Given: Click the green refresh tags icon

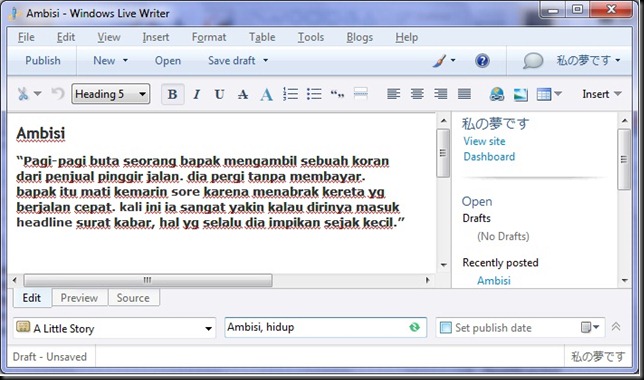Looking at the screenshot, I should [x=415, y=327].
